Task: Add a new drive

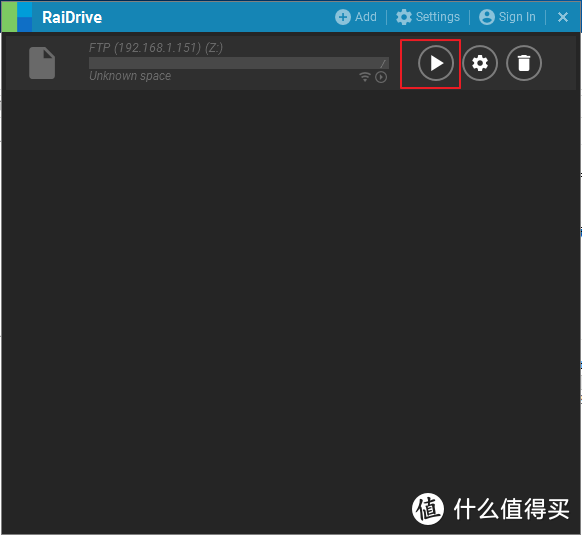Action: pyautogui.click(x=356, y=17)
